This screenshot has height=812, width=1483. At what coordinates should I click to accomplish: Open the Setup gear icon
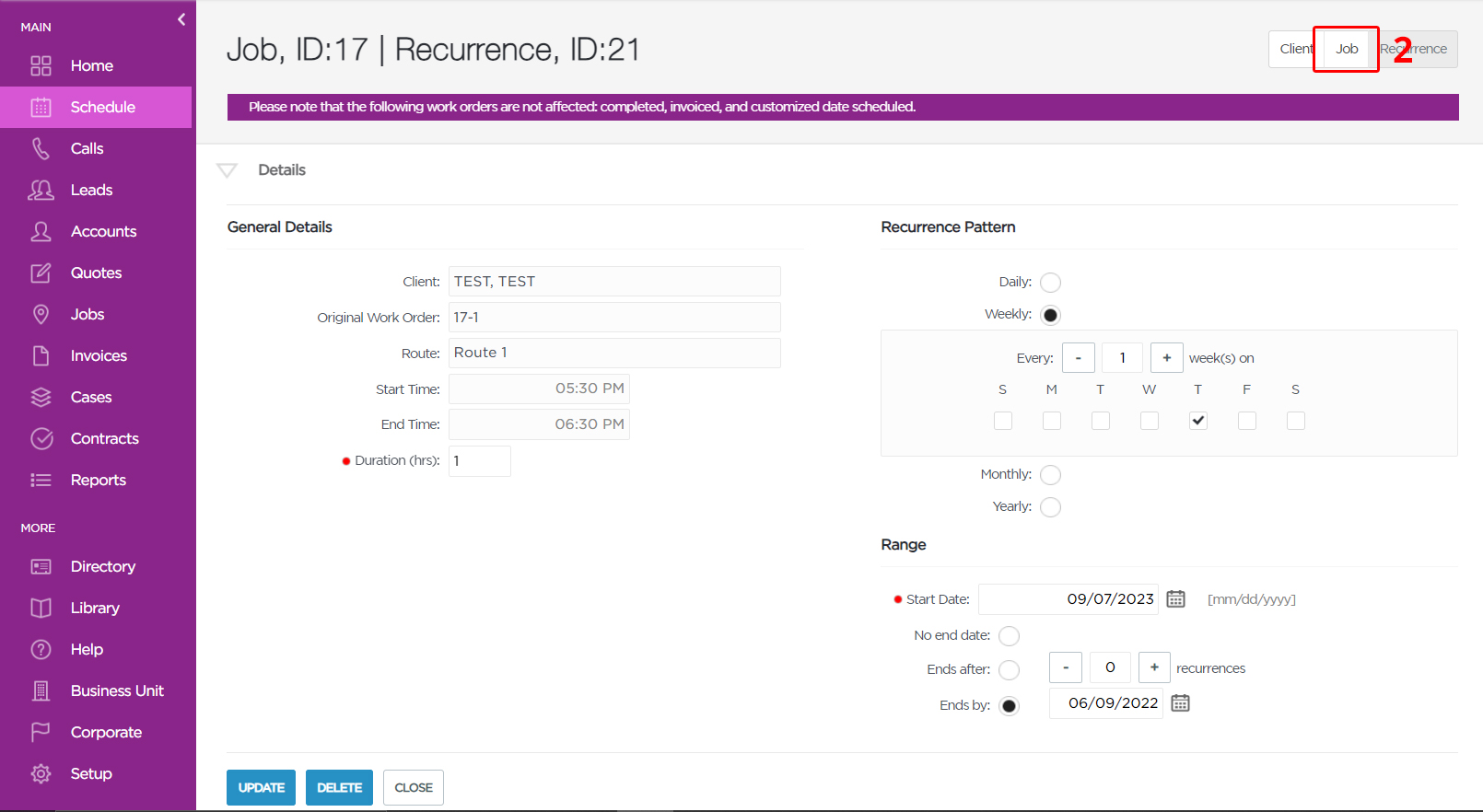coord(41,773)
